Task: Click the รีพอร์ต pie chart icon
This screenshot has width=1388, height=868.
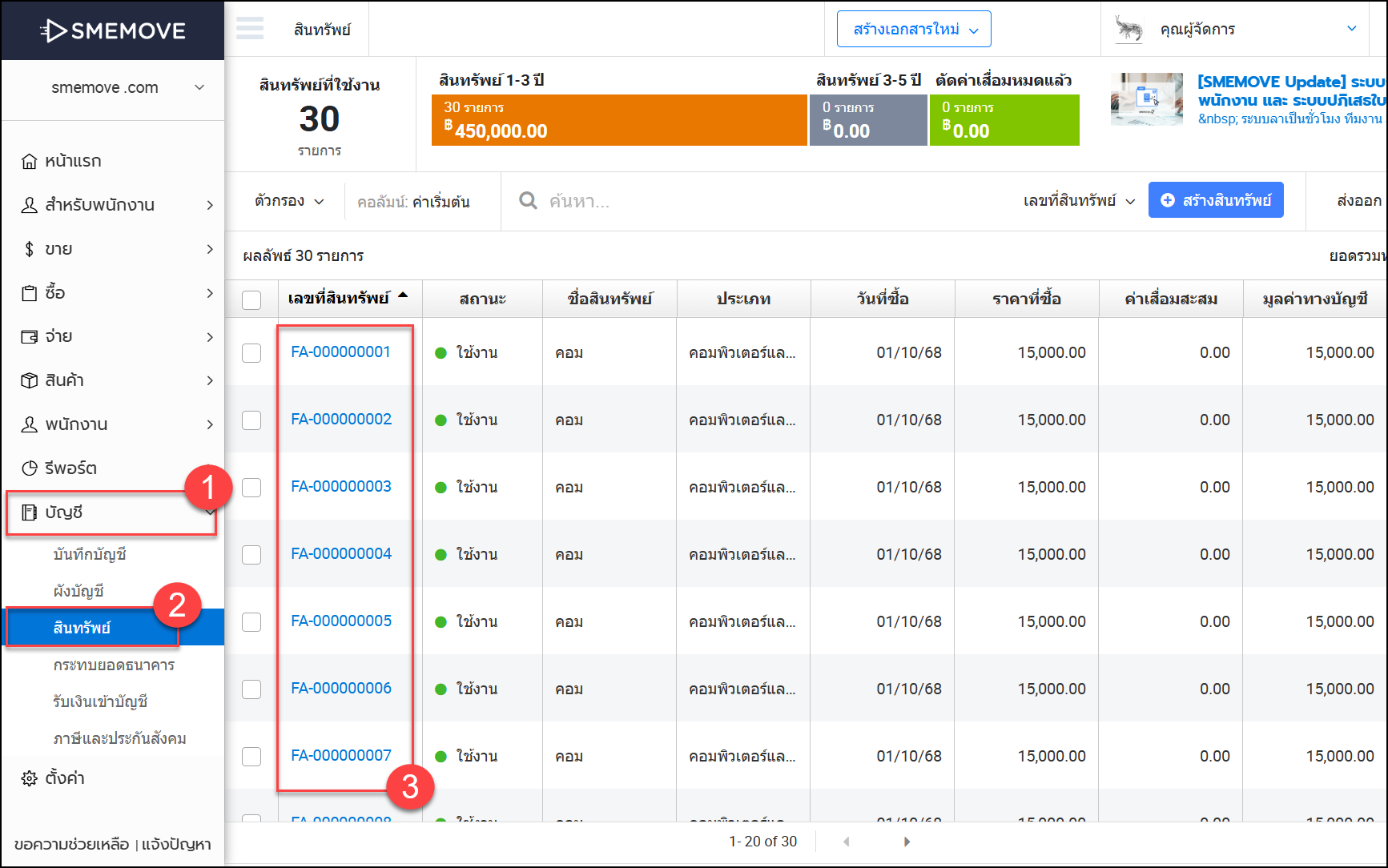Action: [29, 468]
